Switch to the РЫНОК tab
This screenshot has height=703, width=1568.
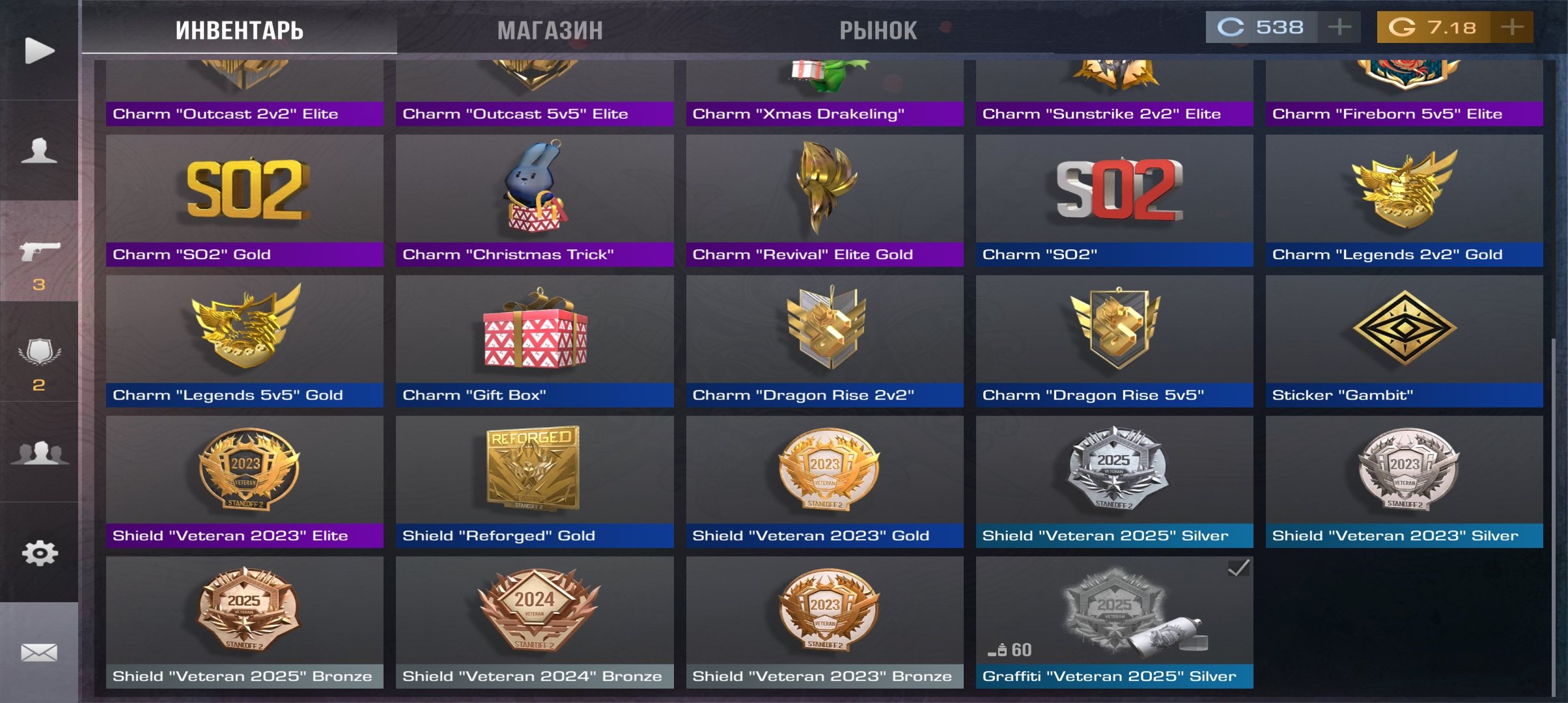pos(878,30)
